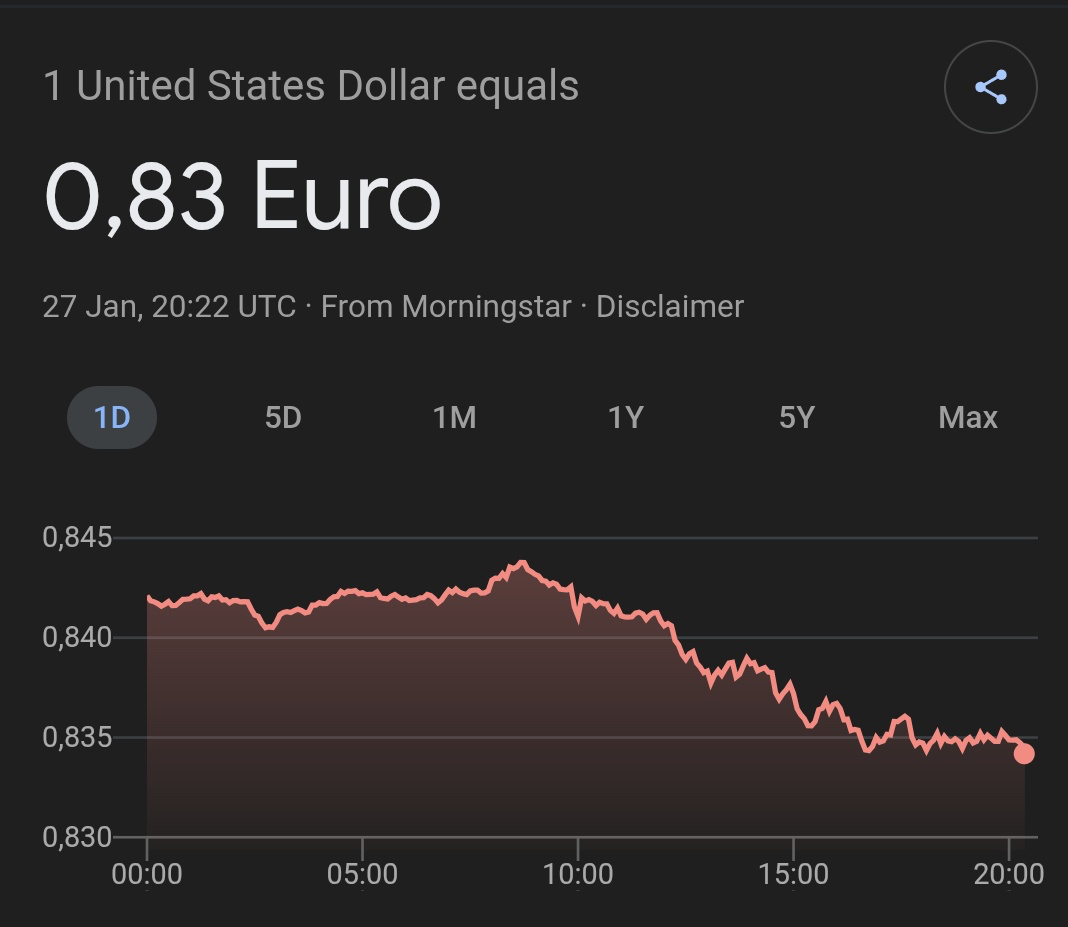
Task: Click the 00:00 time axis label
Action: click(147, 874)
